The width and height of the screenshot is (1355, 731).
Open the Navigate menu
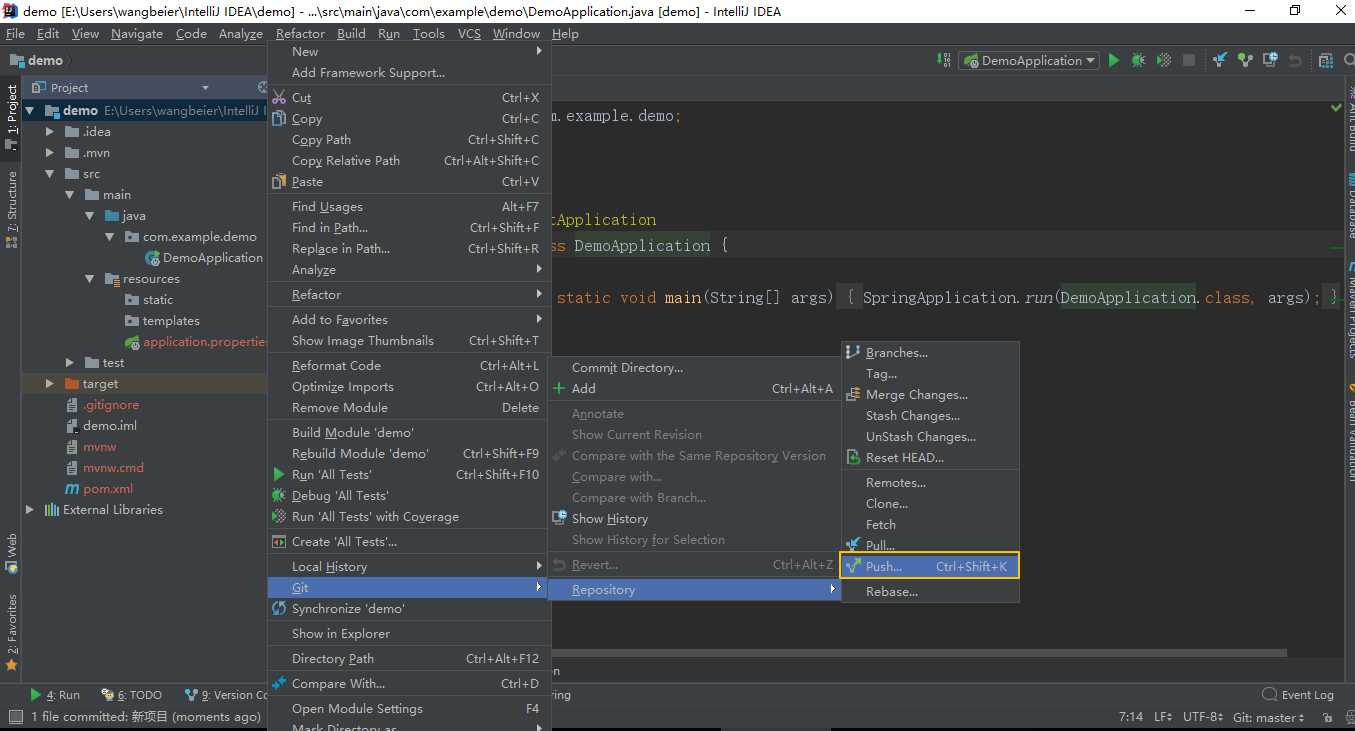137,33
